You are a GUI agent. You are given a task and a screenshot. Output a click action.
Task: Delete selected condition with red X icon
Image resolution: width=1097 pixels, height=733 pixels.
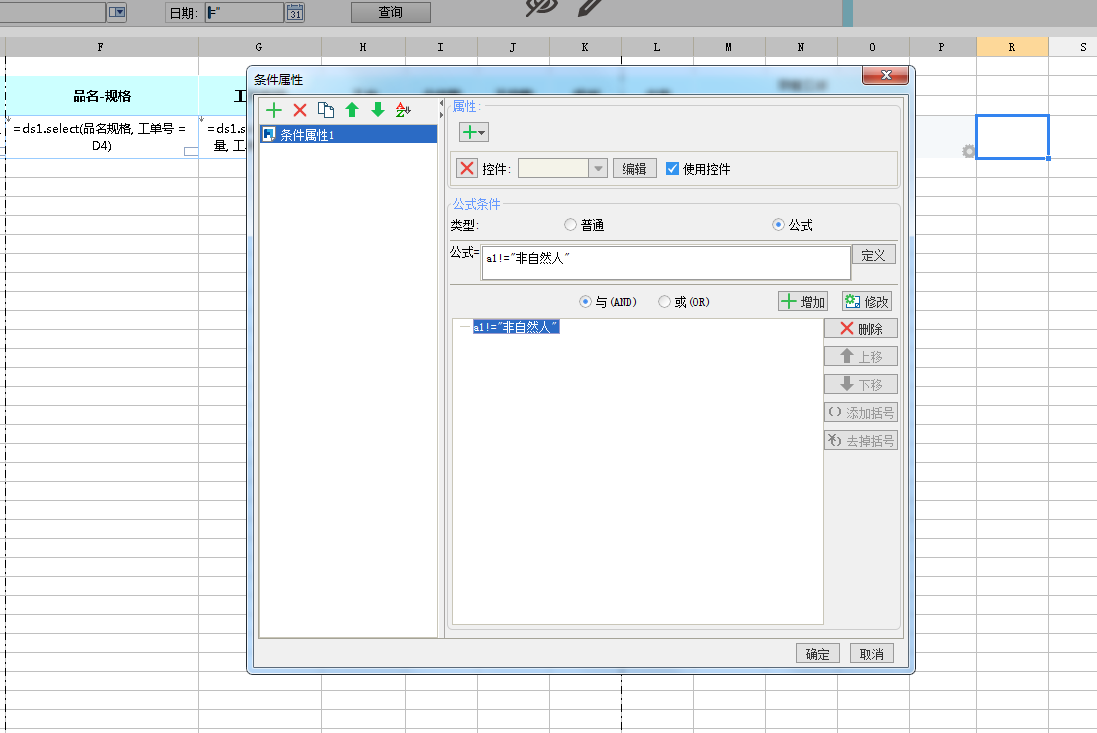tap(299, 110)
